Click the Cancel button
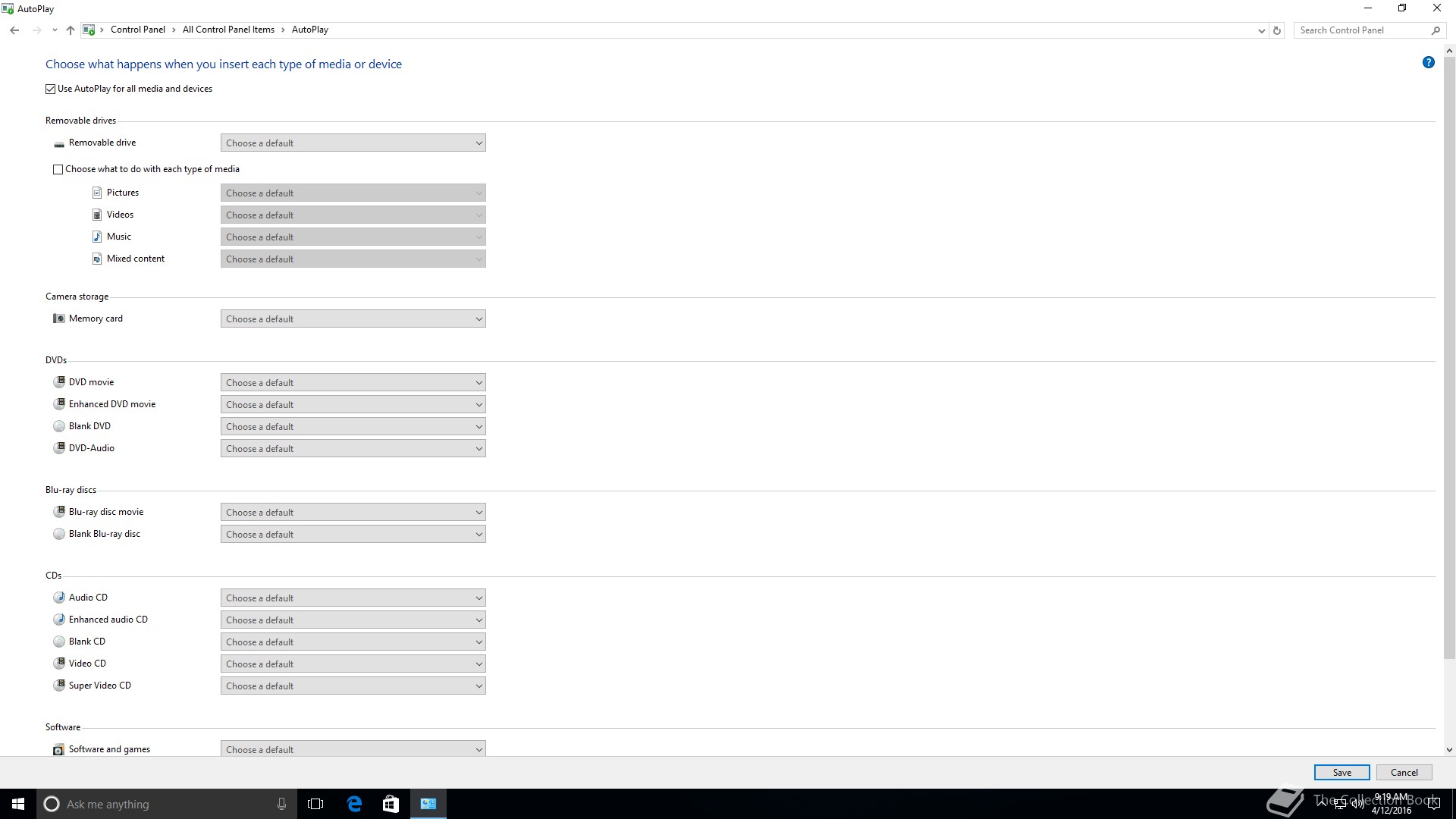Screen dimensions: 1456x819 (x=1404, y=773)
